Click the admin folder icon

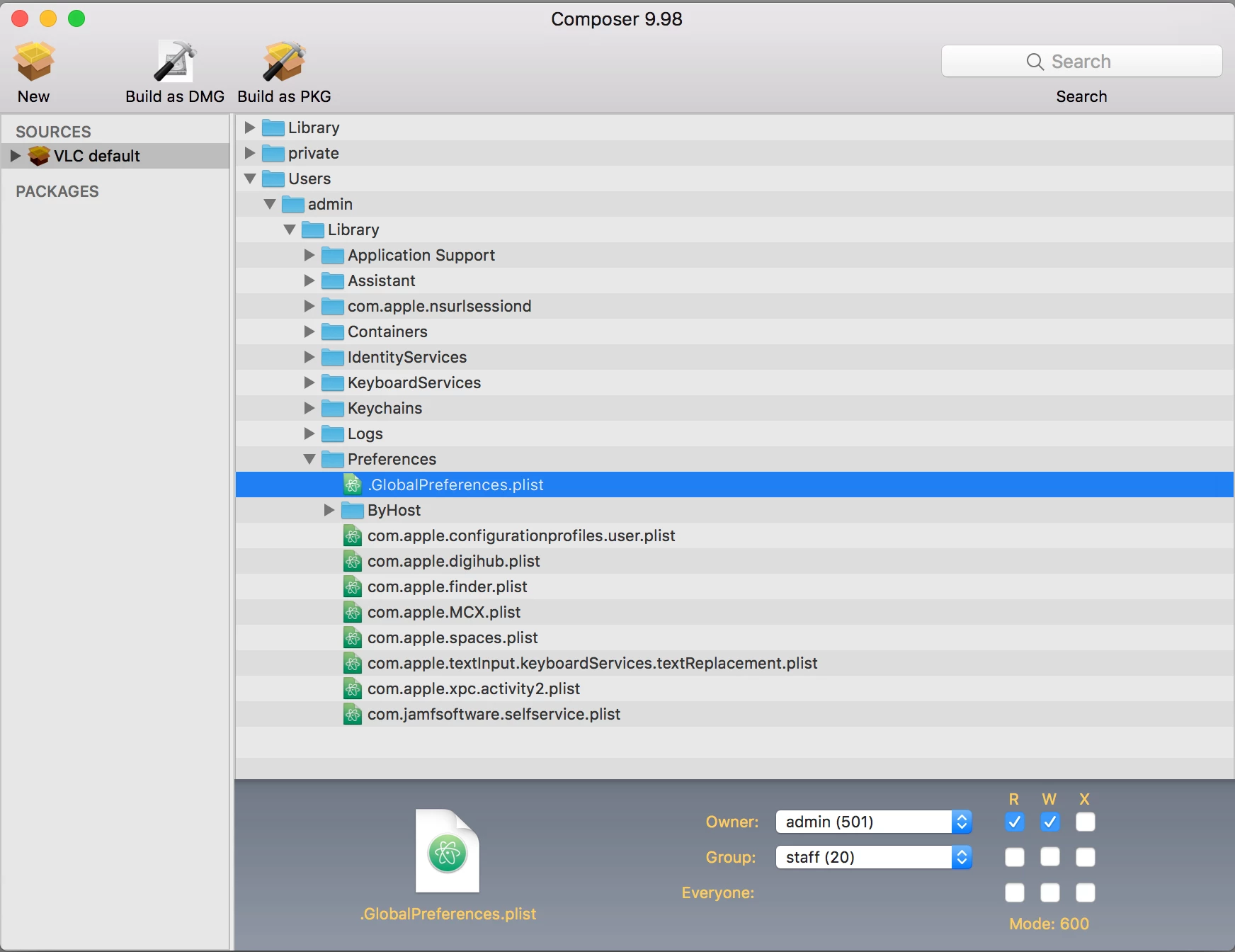tap(293, 205)
